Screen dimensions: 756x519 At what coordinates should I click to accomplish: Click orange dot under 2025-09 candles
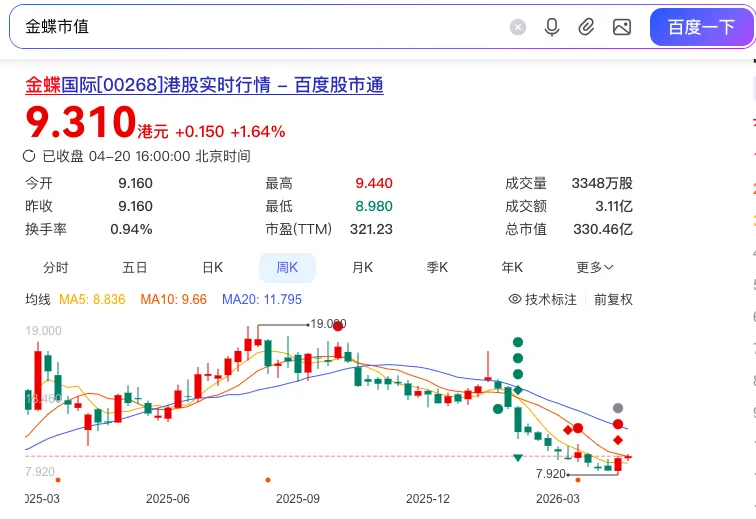(268, 480)
